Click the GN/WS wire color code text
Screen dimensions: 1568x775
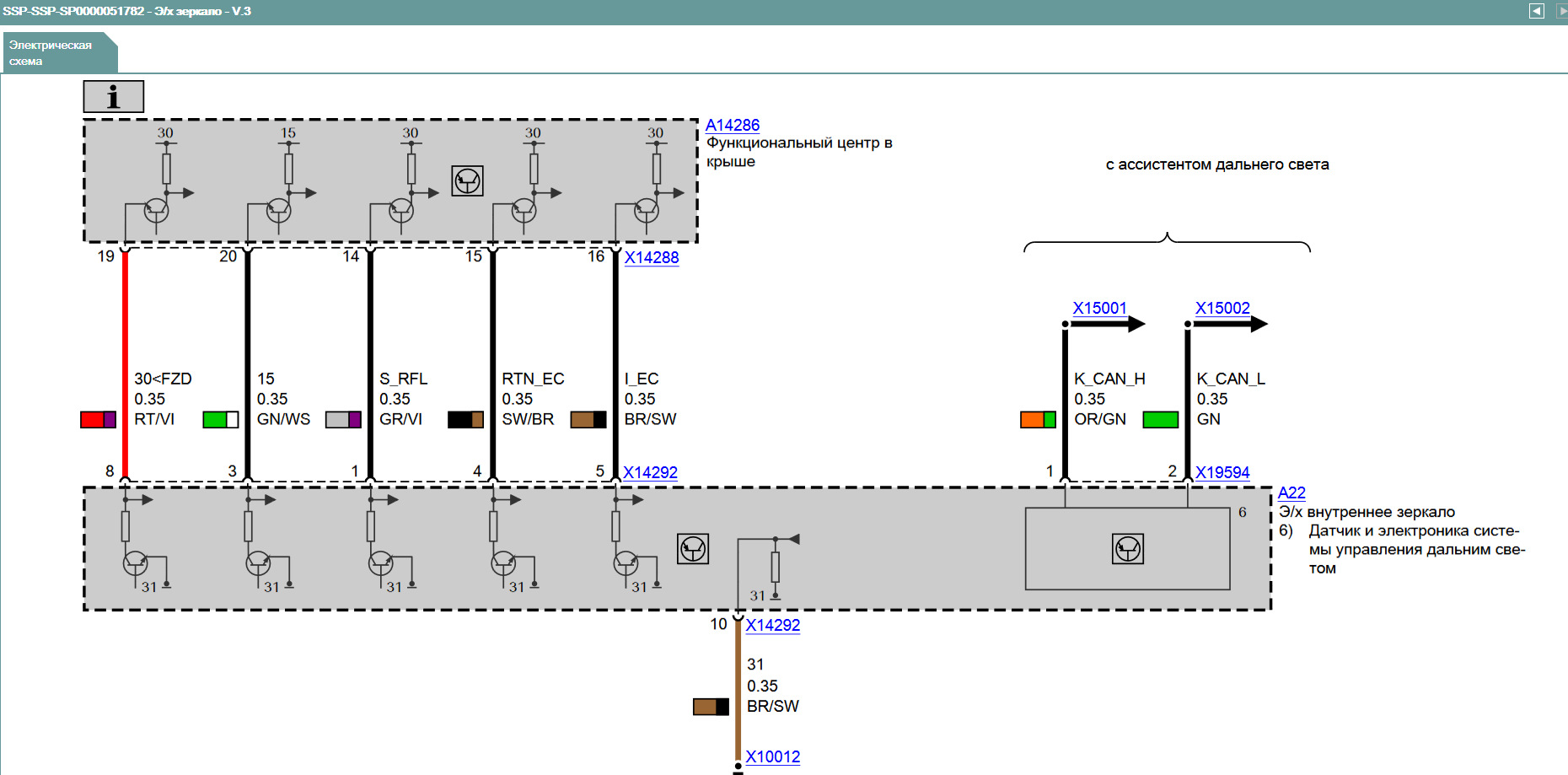283,419
